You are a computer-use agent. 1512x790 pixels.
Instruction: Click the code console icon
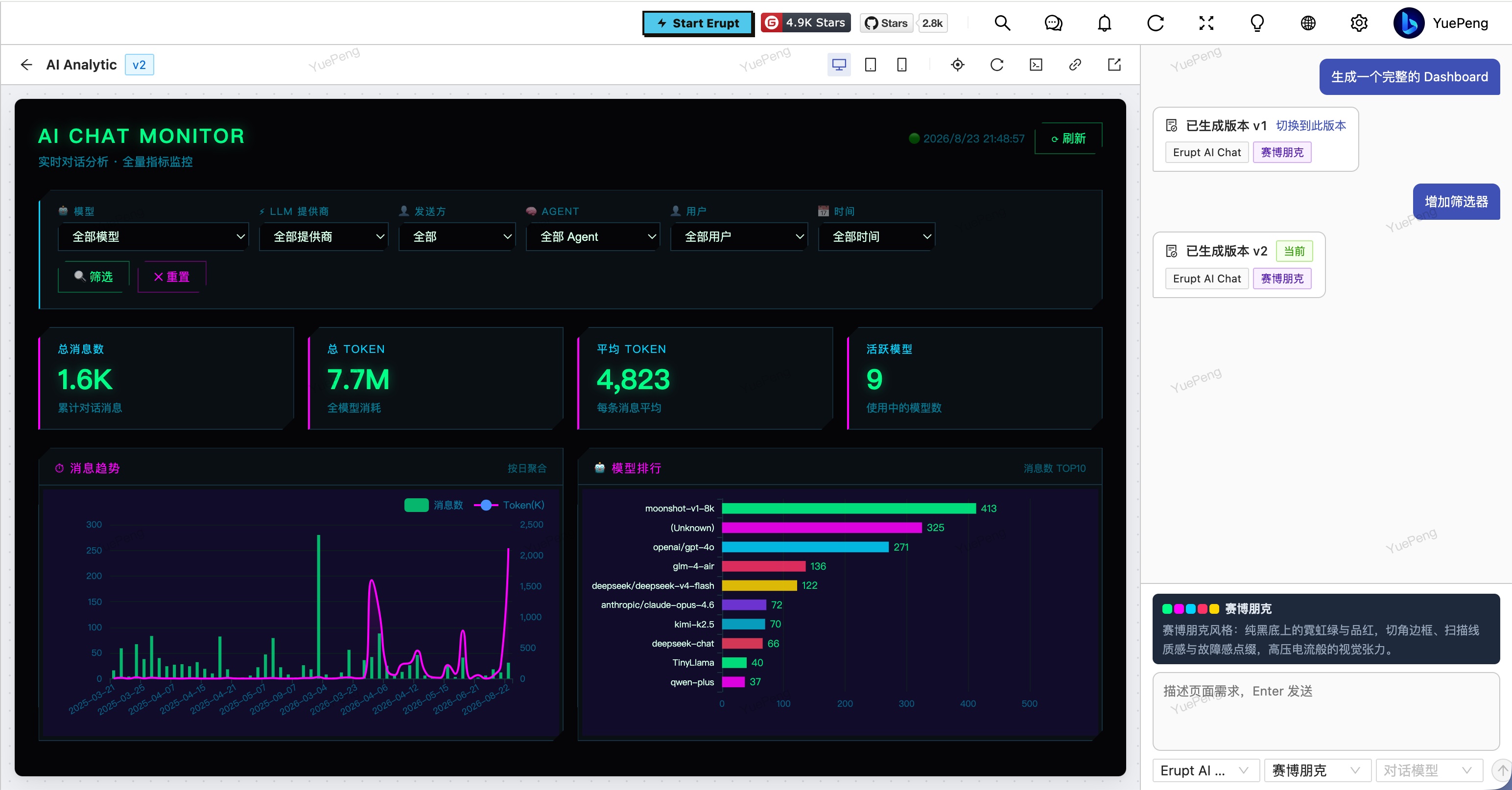(1036, 65)
